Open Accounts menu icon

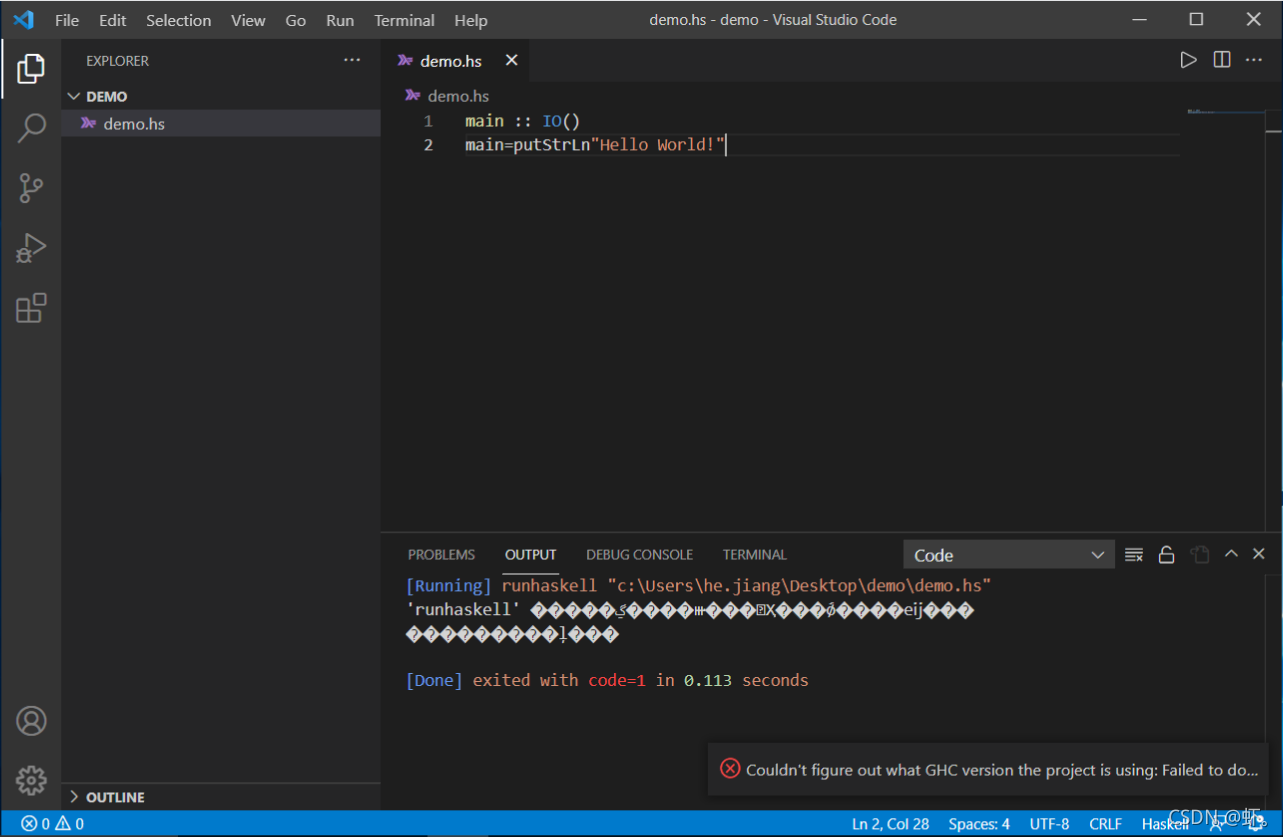pyautogui.click(x=31, y=721)
